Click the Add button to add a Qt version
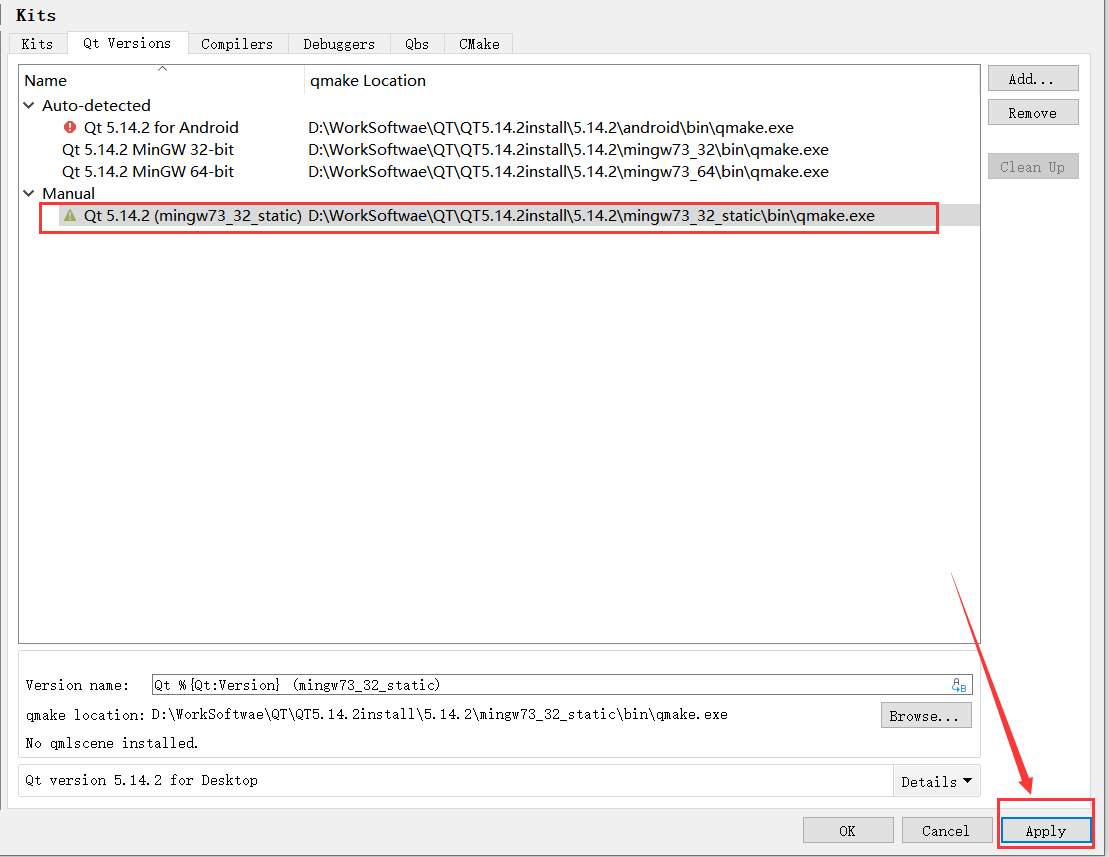Viewport: 1109px width, 857px height. tap(1033, 78)
